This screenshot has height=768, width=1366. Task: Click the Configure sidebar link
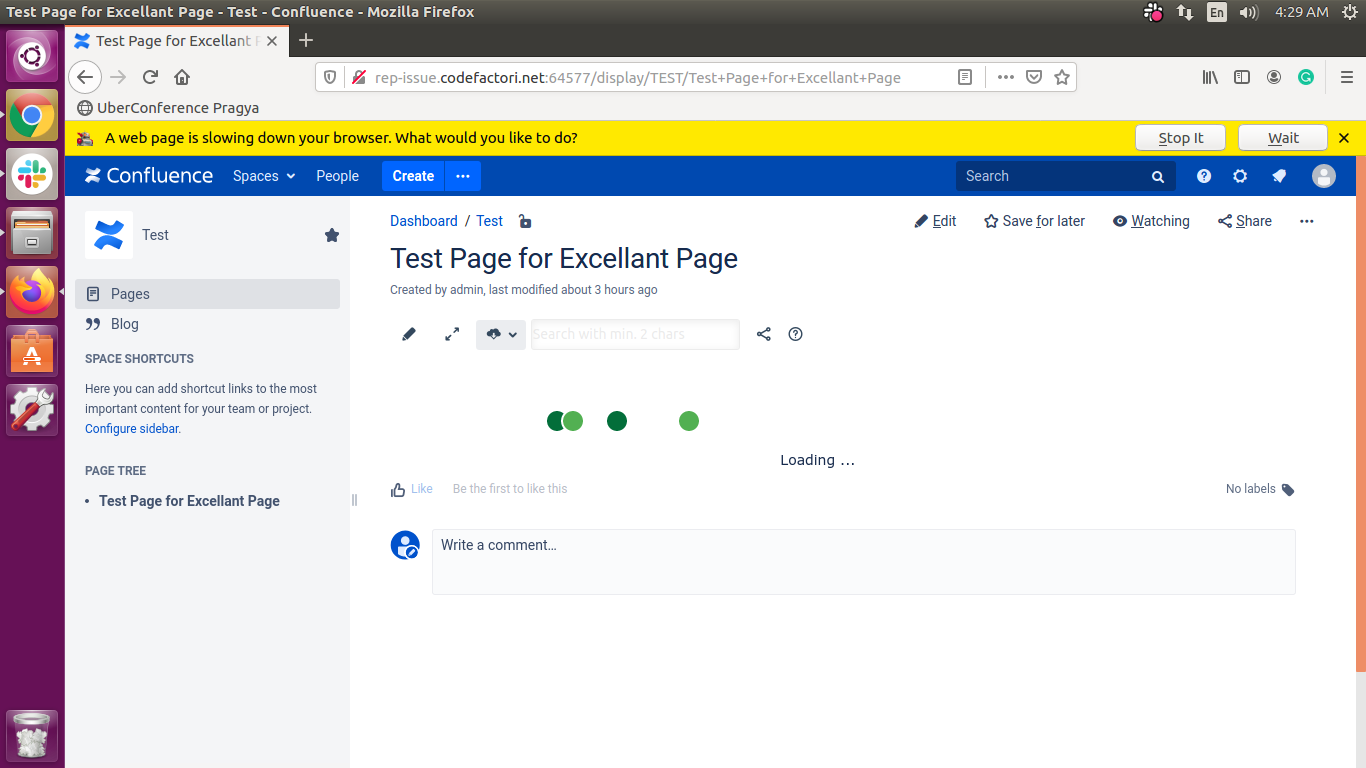click(x=132, y=429)
